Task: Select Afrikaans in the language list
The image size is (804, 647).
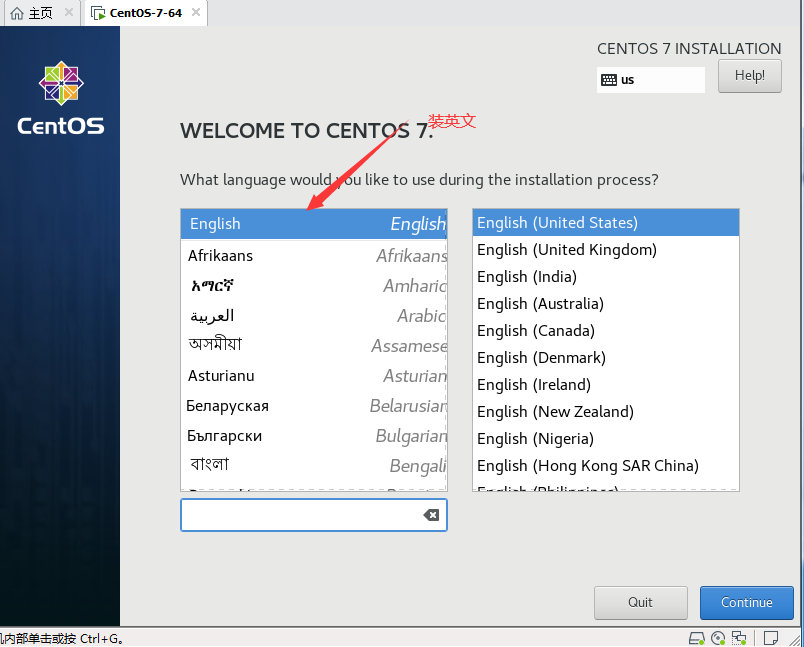Action: 314,255
